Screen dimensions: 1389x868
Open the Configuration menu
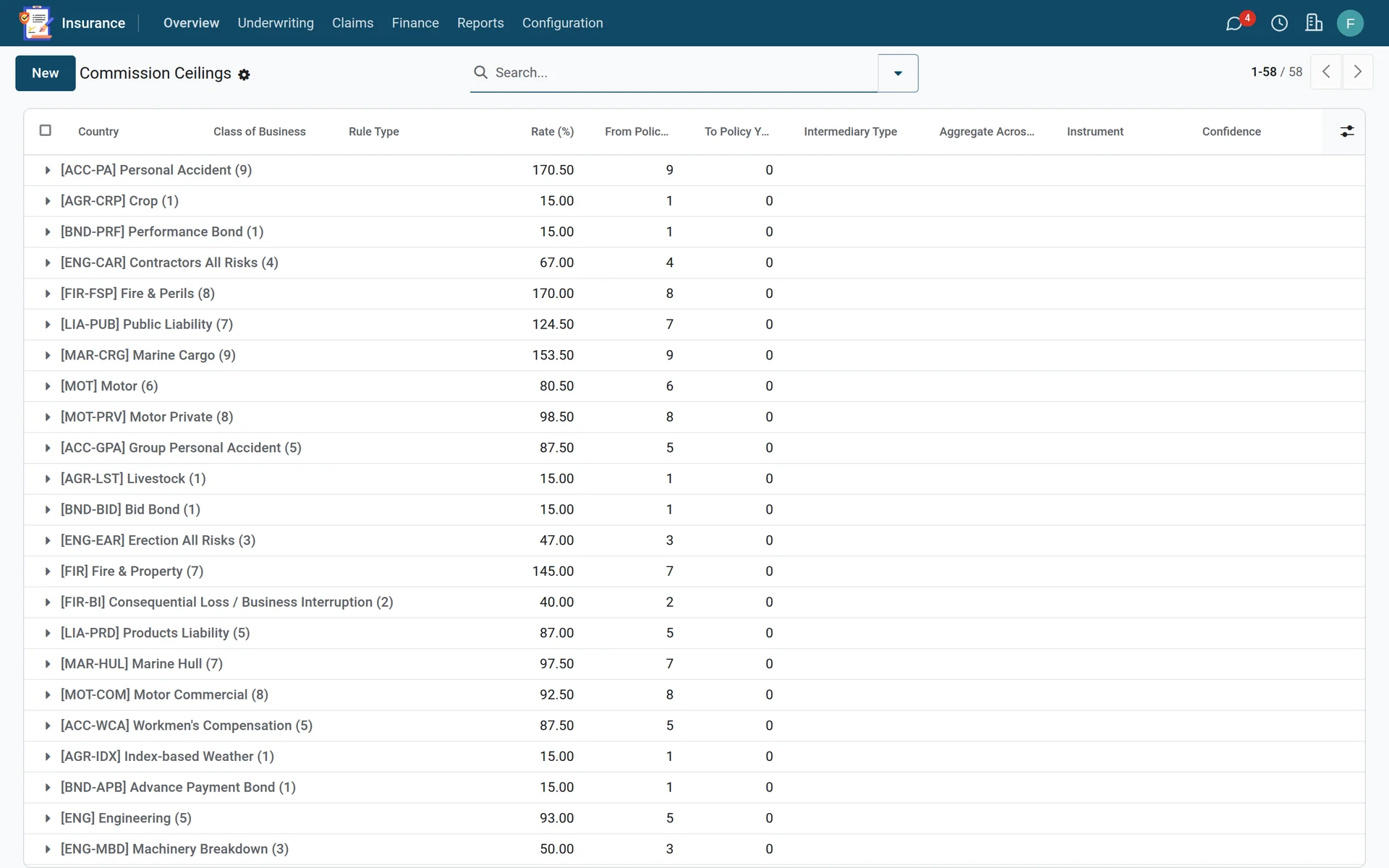(x=562, y=23)
